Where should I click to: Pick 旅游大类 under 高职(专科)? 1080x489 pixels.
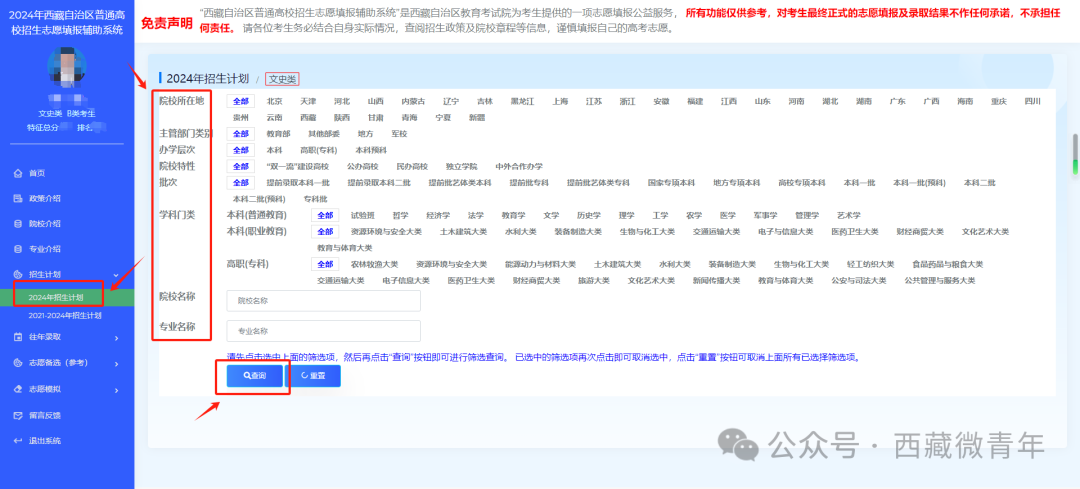(x=594, y=280)
